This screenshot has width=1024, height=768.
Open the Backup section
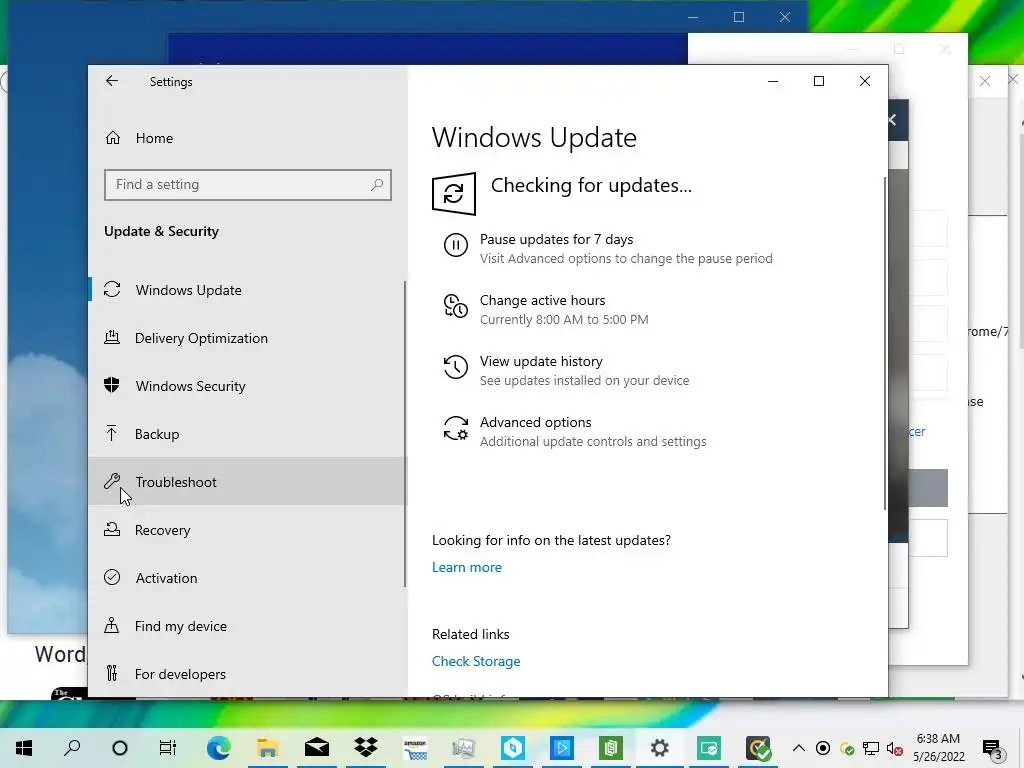click(247, 434)
